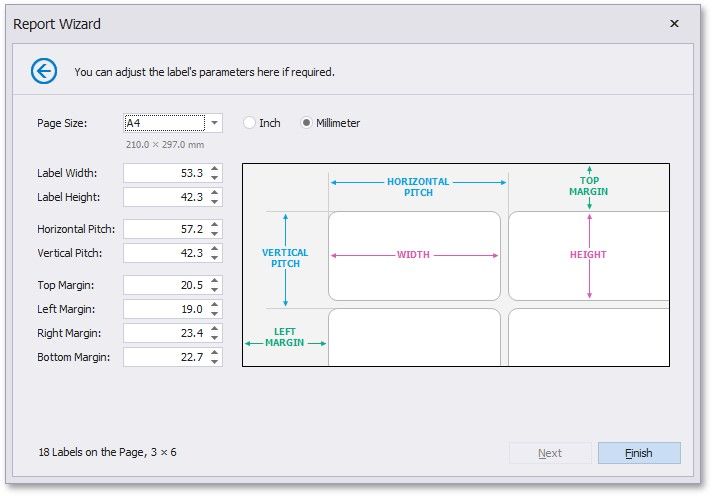Increase Right Margin with up arrow
Screen dimensions: 712x496
click(x=215, y=328)
